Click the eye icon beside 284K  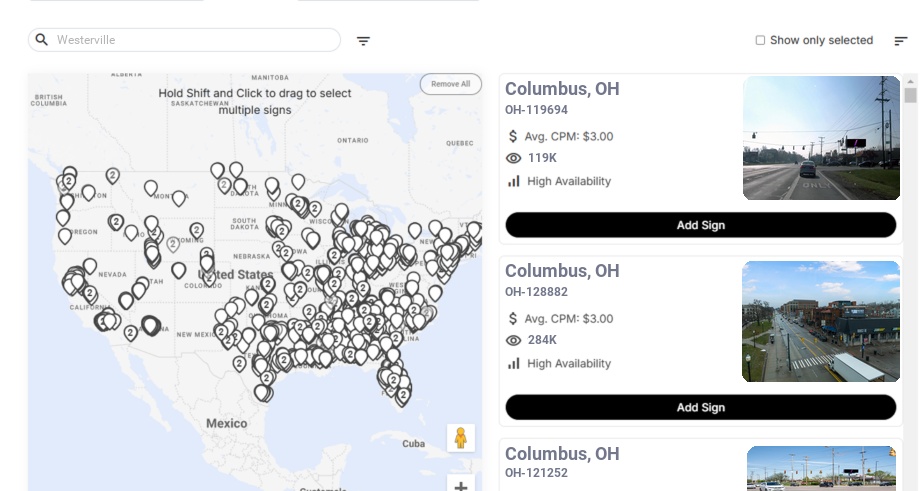coord(514,340)
